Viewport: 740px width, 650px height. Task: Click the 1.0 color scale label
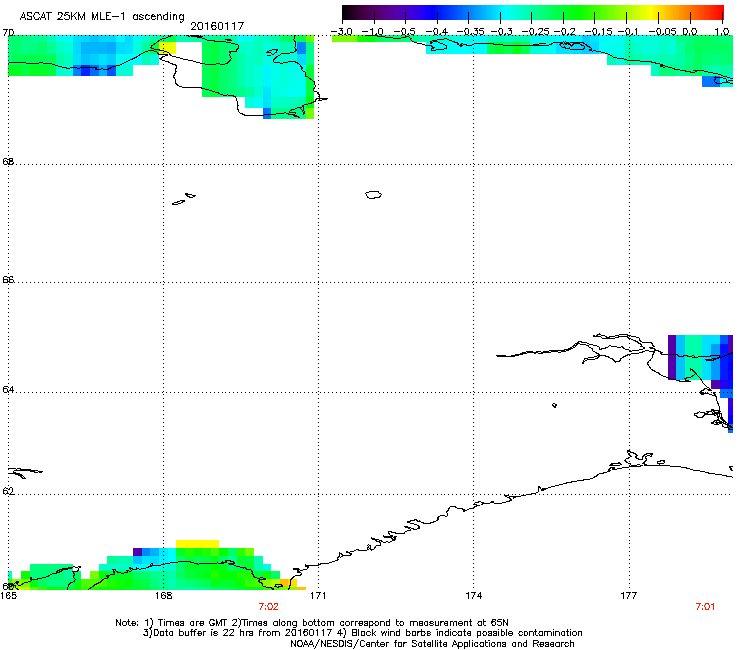tap(722, 32)
